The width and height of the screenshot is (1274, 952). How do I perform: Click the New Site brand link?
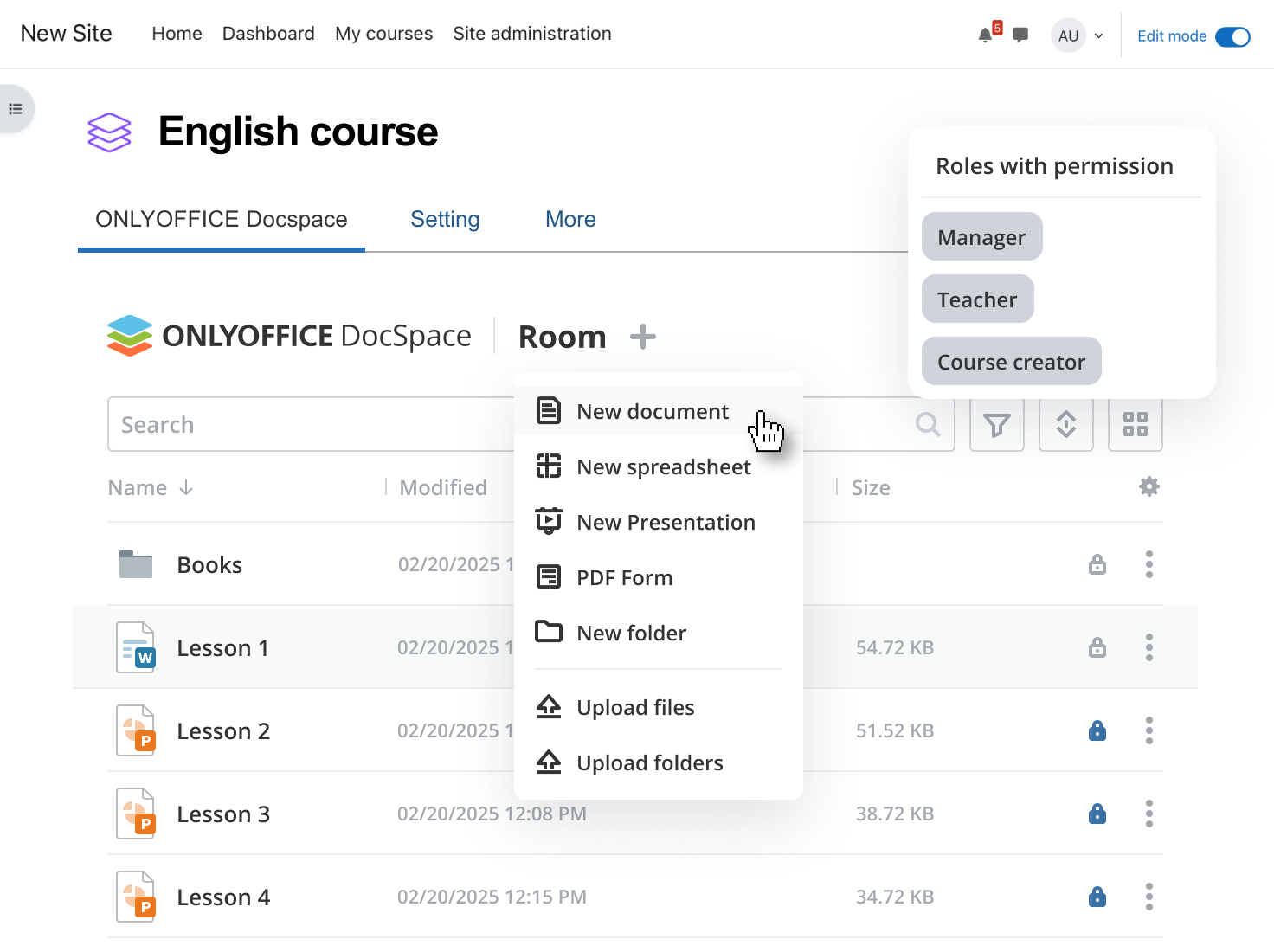pos(66,34)
